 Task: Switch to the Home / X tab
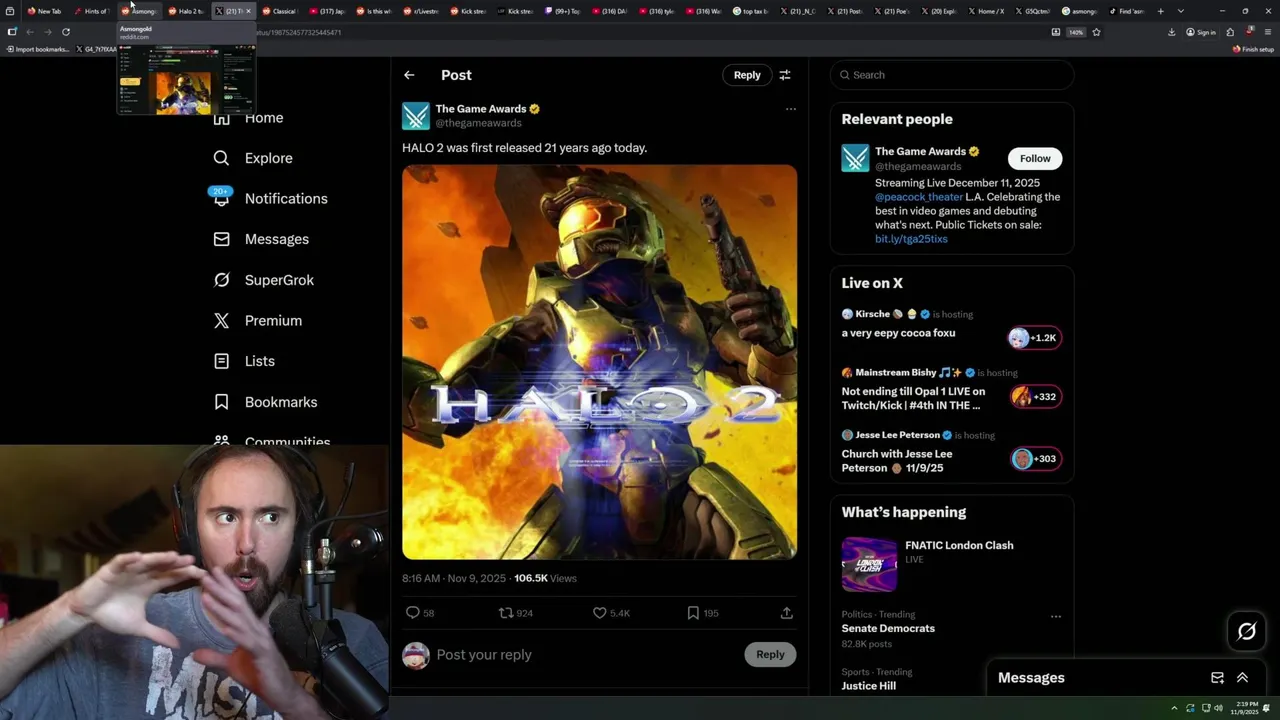pyautogui.click(x=986, y=11)
